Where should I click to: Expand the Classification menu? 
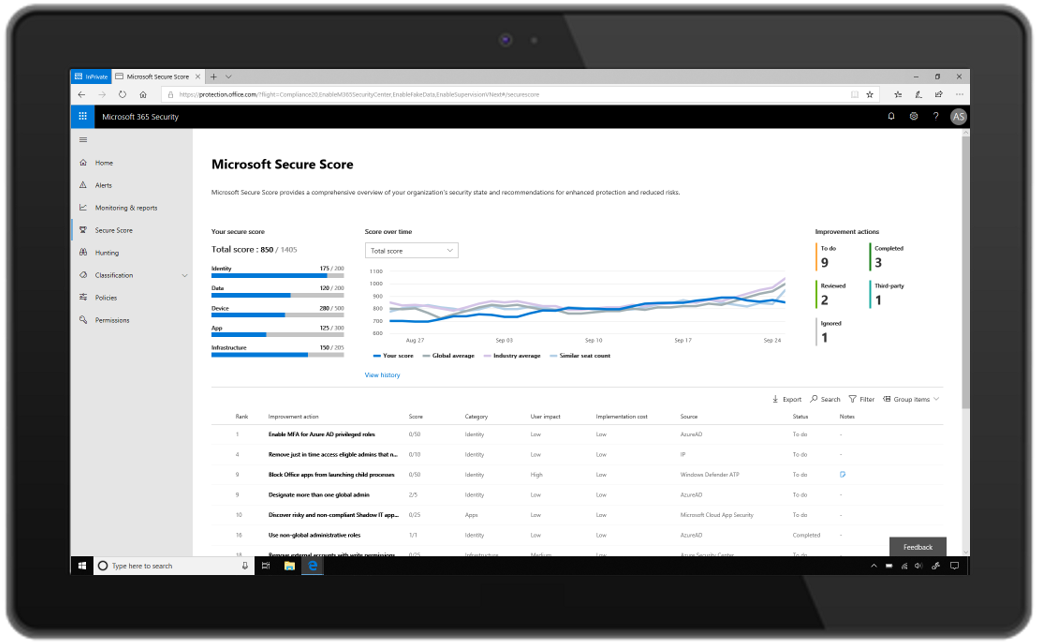(114, 274)
